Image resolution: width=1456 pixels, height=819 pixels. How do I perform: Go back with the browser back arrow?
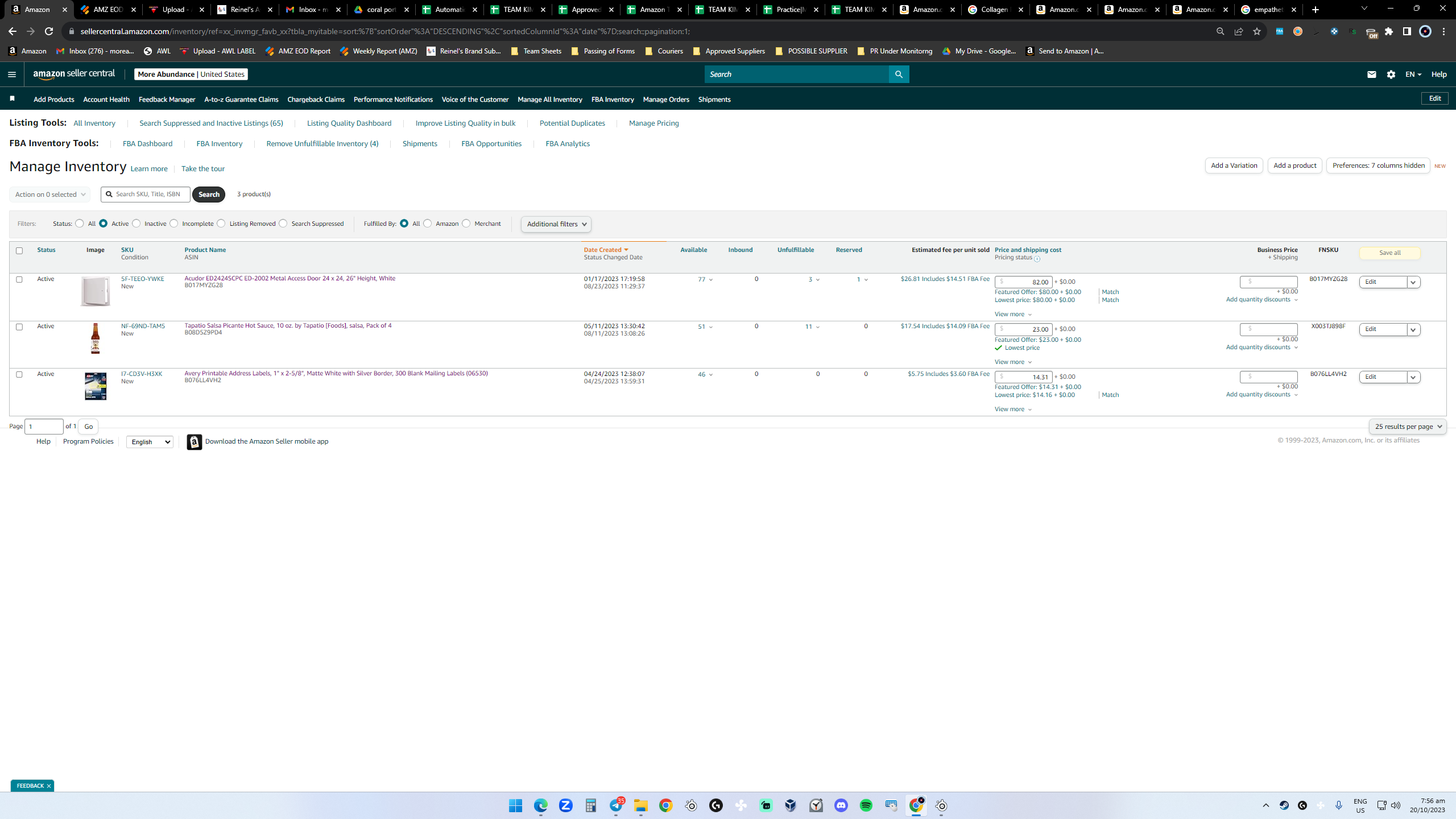(x=13, y=31)
